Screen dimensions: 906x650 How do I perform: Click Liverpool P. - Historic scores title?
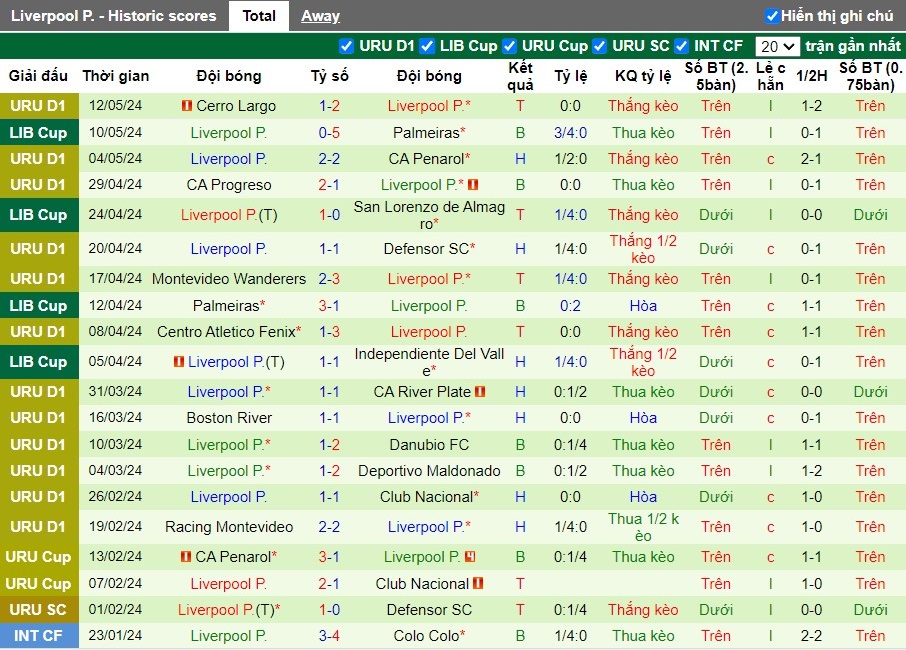coord(113,16)
